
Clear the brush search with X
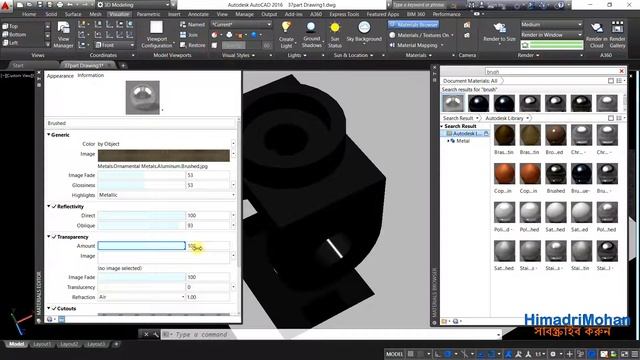click(x=622, y=71)
